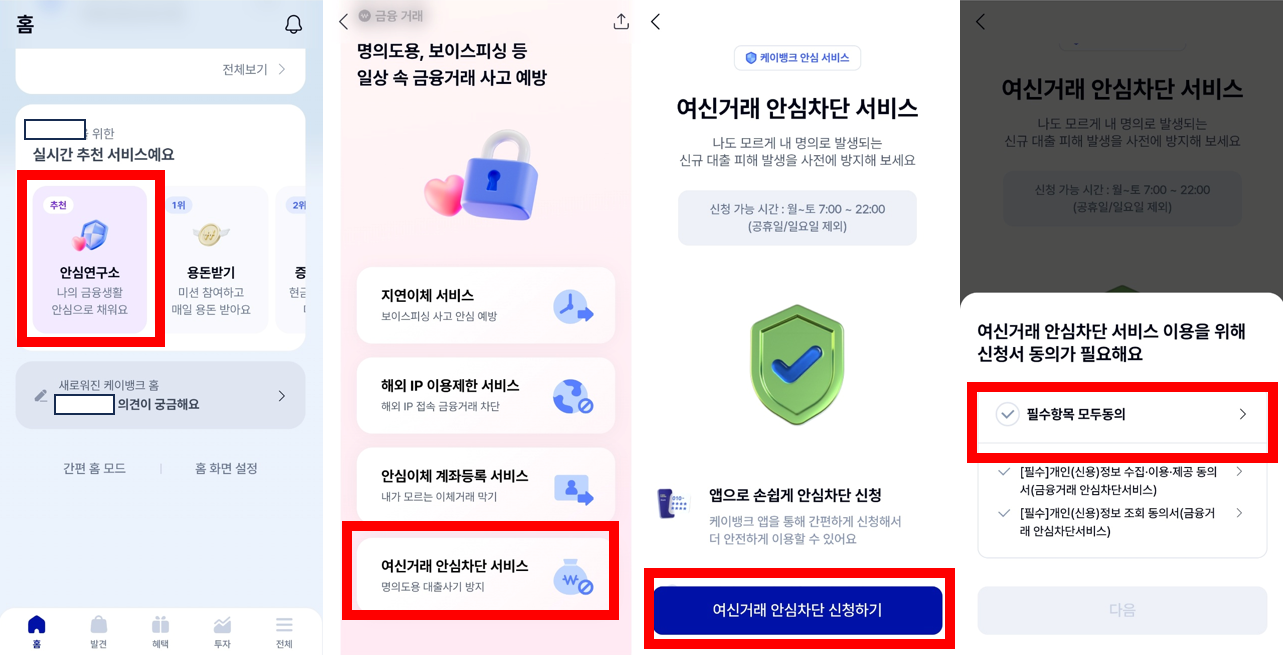Tap the notification bell icon
Image resolution: width=1283 pixels, height=655 pixels.
click(x=293, y=25)
